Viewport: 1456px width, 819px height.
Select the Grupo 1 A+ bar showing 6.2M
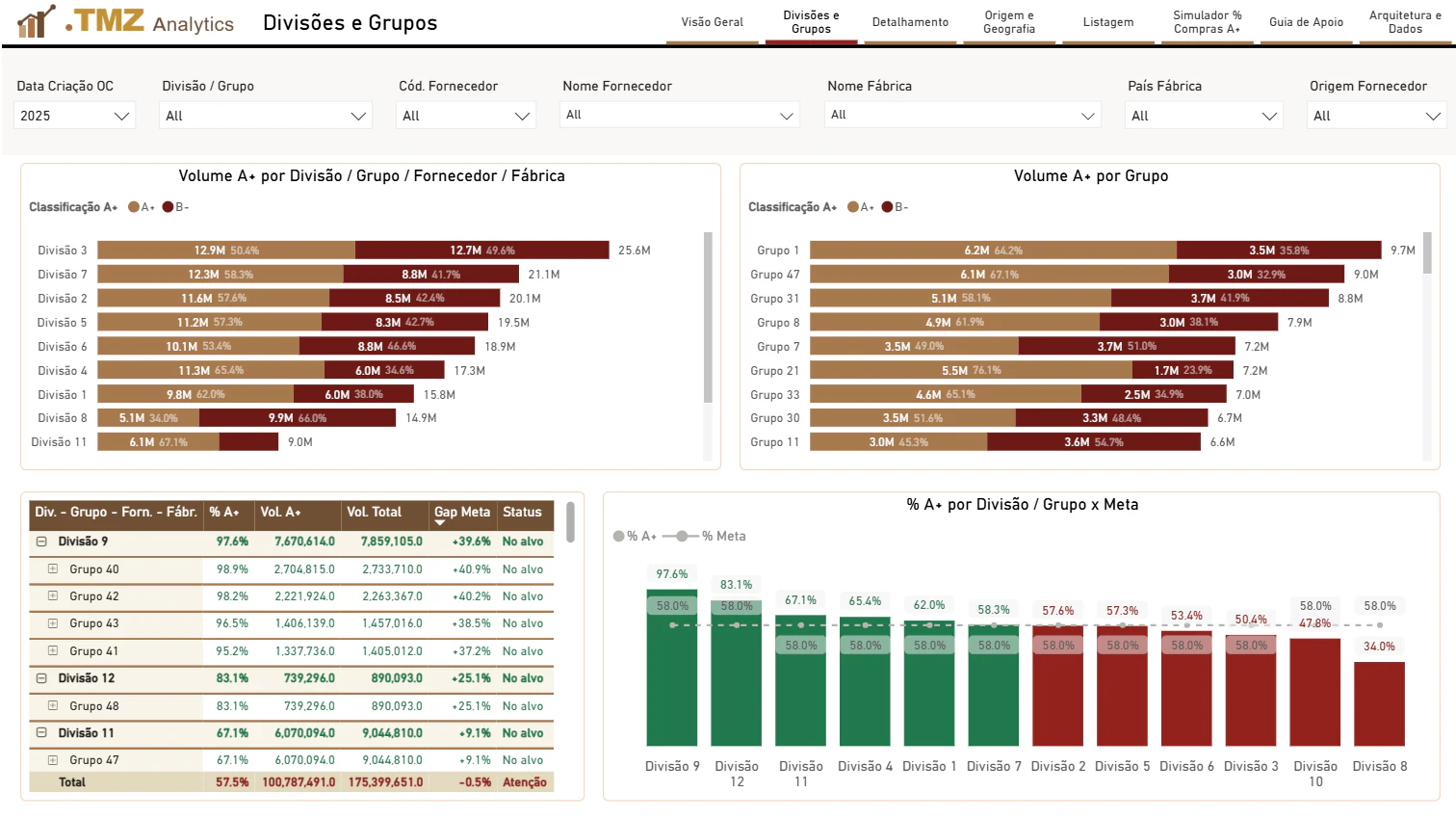click(x=993, y=251)
